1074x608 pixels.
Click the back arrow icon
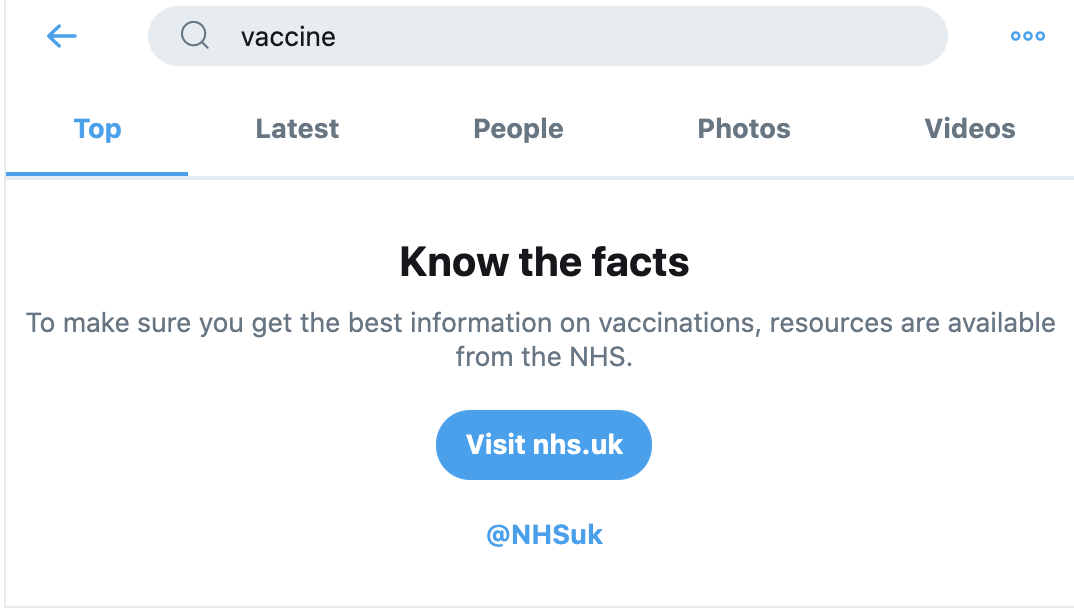point(61,36)
